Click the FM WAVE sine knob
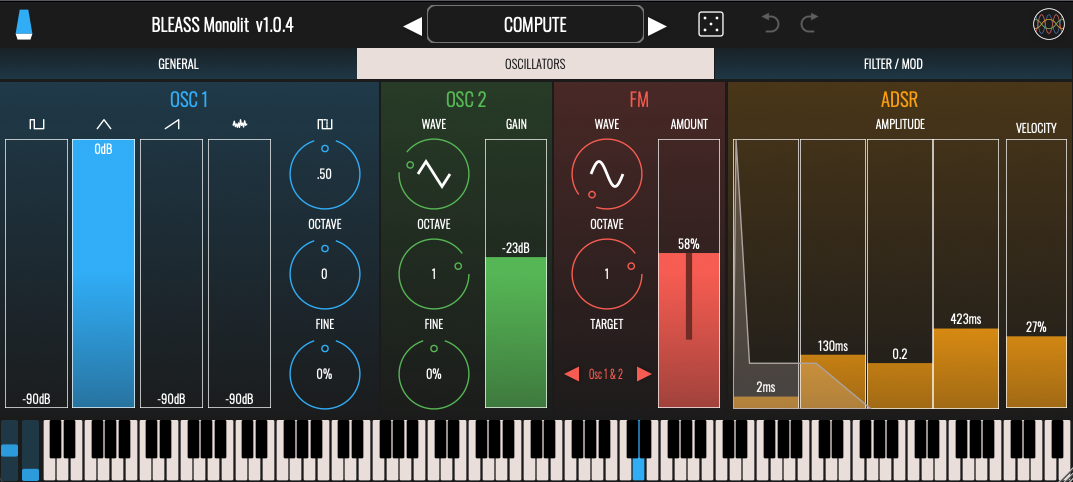 (x=607, y=174)
